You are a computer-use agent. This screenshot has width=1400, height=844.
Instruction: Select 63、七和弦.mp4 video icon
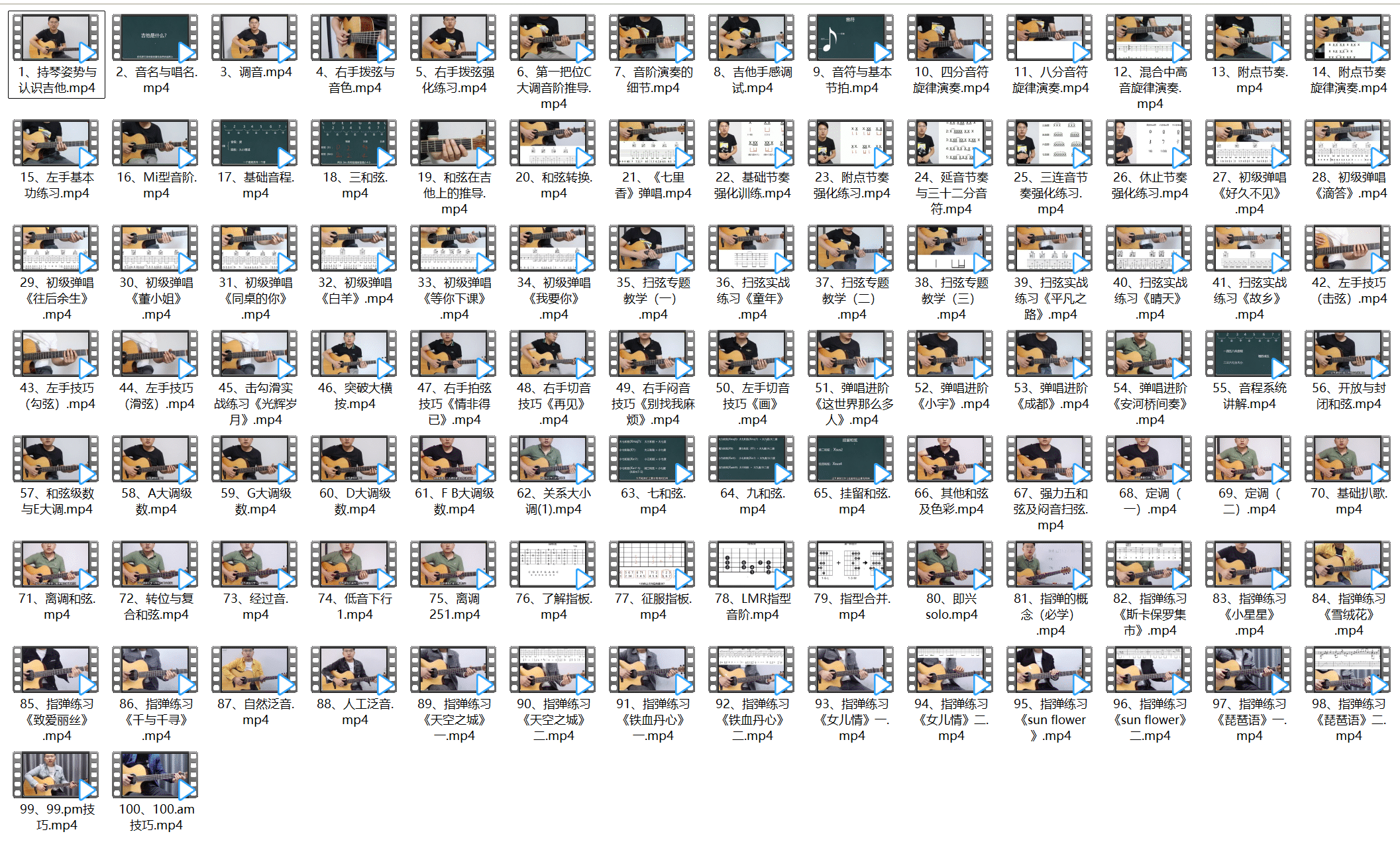pyautogui.click(x=653, y=460)
